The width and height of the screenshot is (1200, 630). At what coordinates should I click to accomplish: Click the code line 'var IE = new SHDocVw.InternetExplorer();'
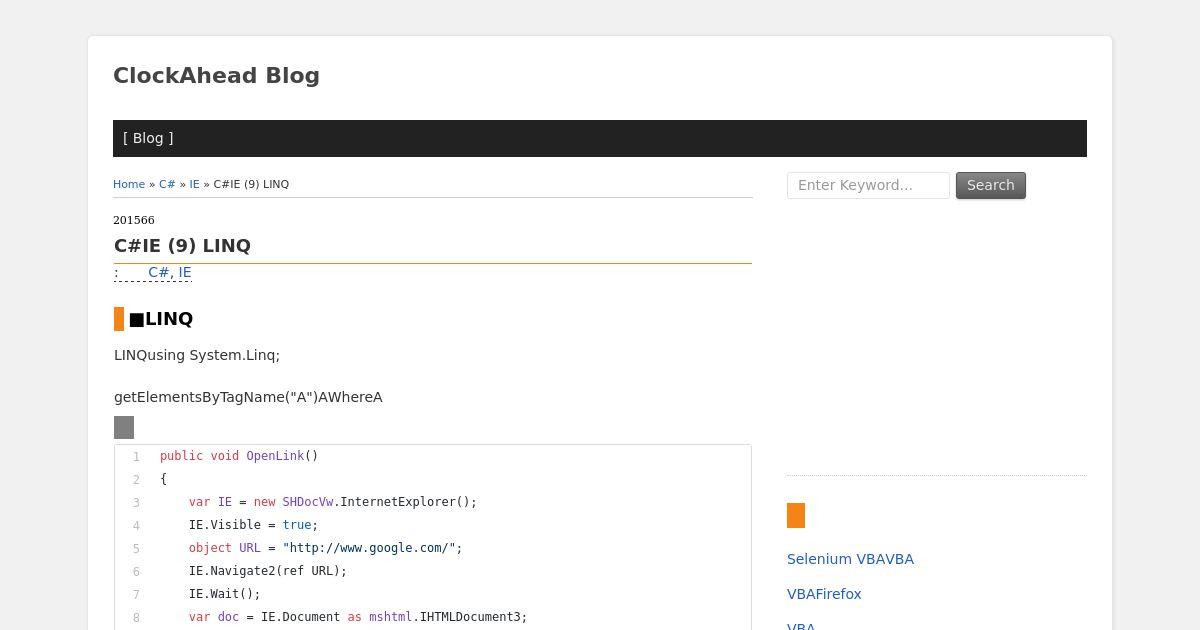coord(333,502)
